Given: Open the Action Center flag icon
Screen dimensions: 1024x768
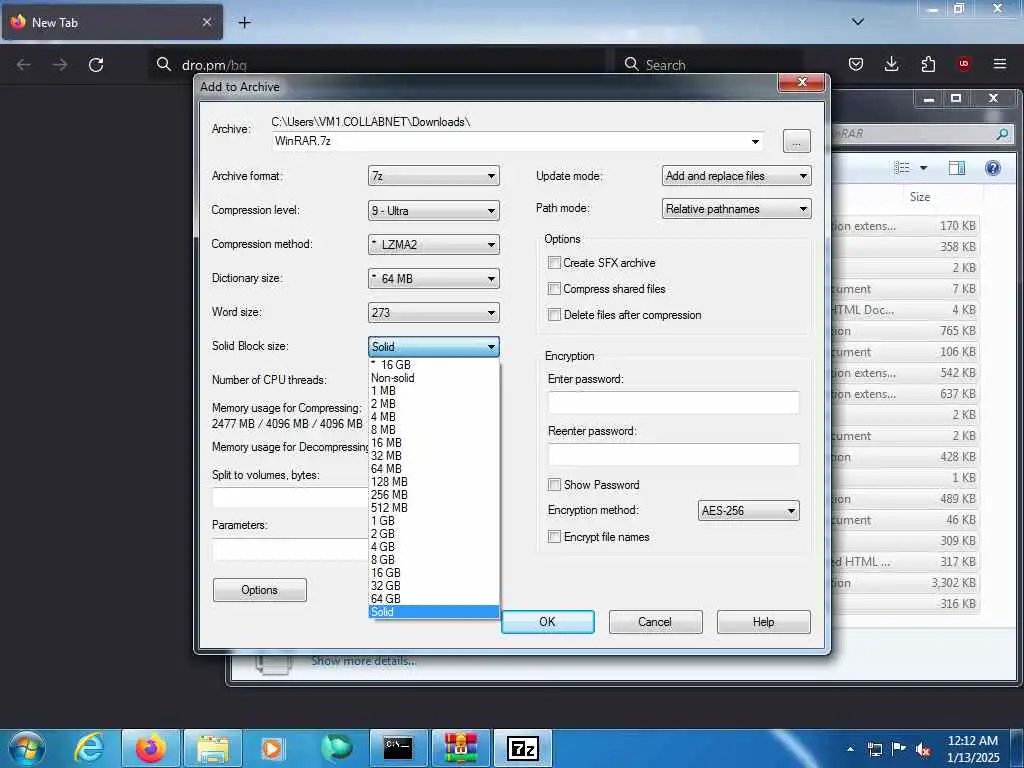Looking at the screenshot, I should [899, 749].
